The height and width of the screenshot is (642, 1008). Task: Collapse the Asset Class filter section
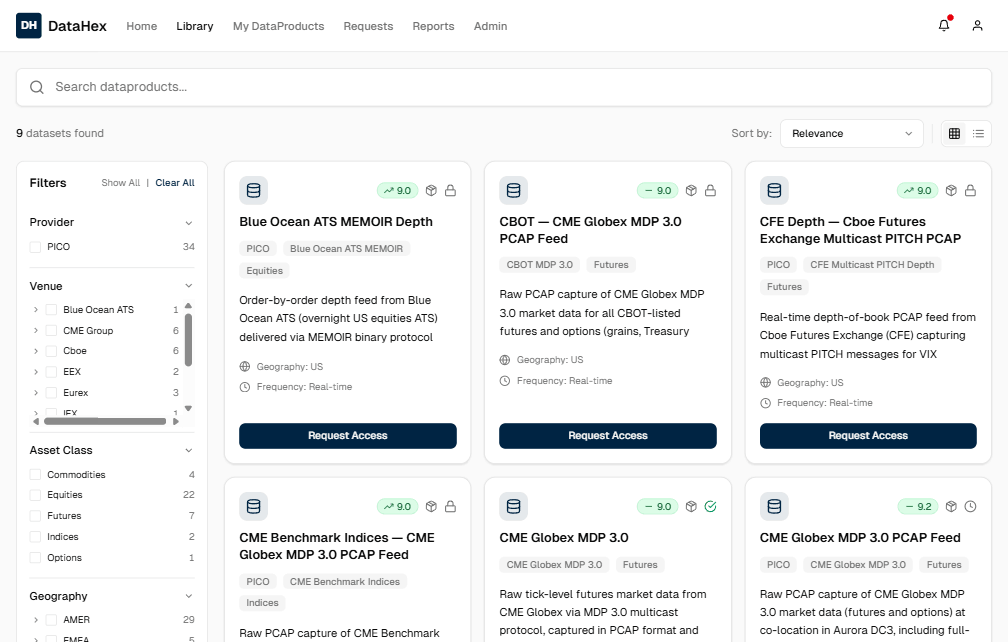click(188, 450)
